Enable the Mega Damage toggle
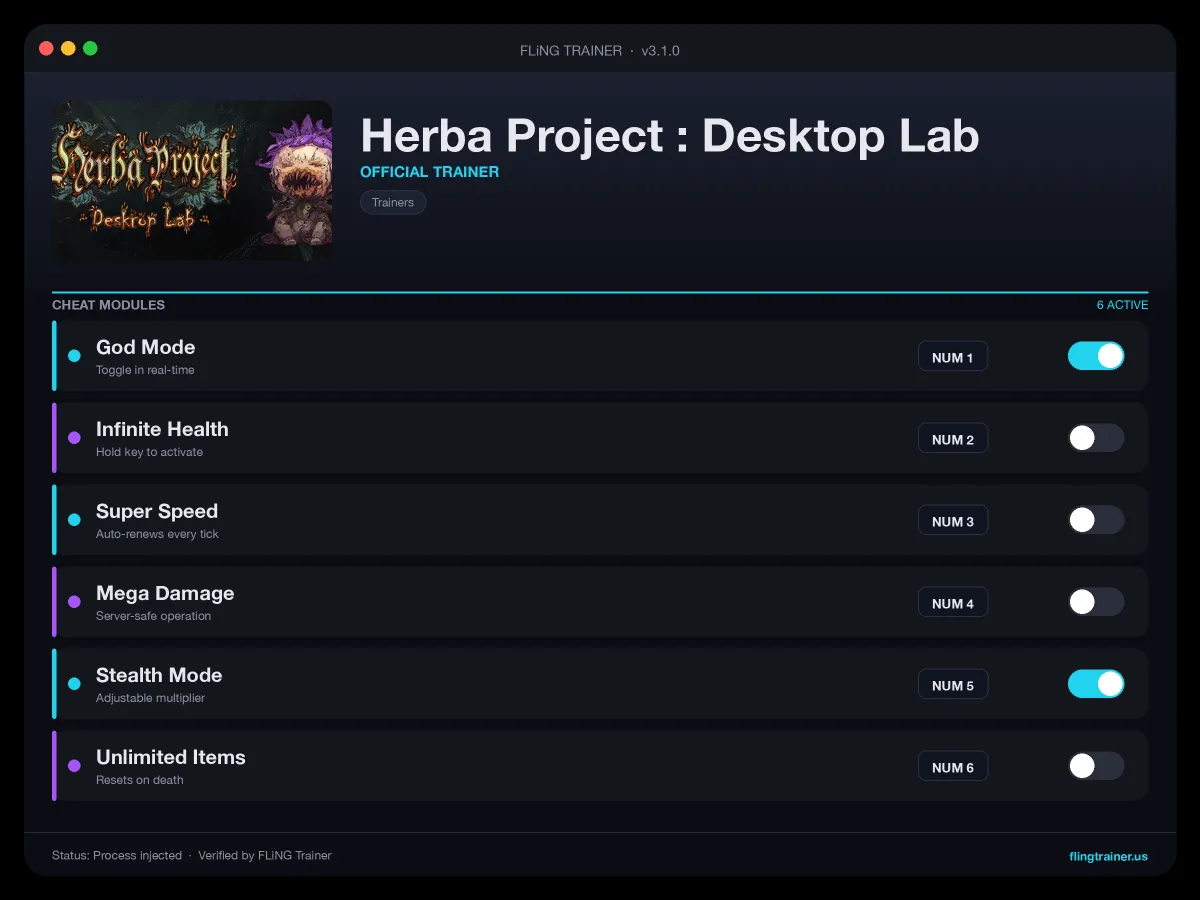 coord(1096,602)
